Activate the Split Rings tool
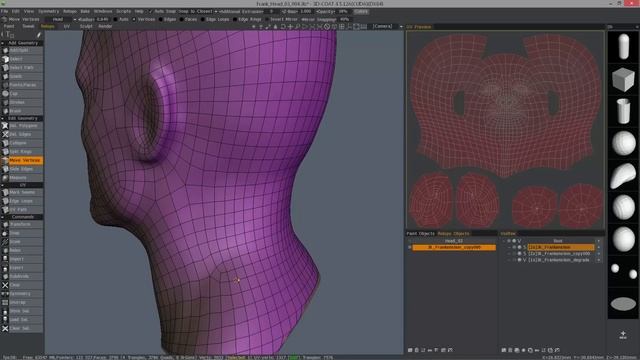640x360 pixels. 22,151
